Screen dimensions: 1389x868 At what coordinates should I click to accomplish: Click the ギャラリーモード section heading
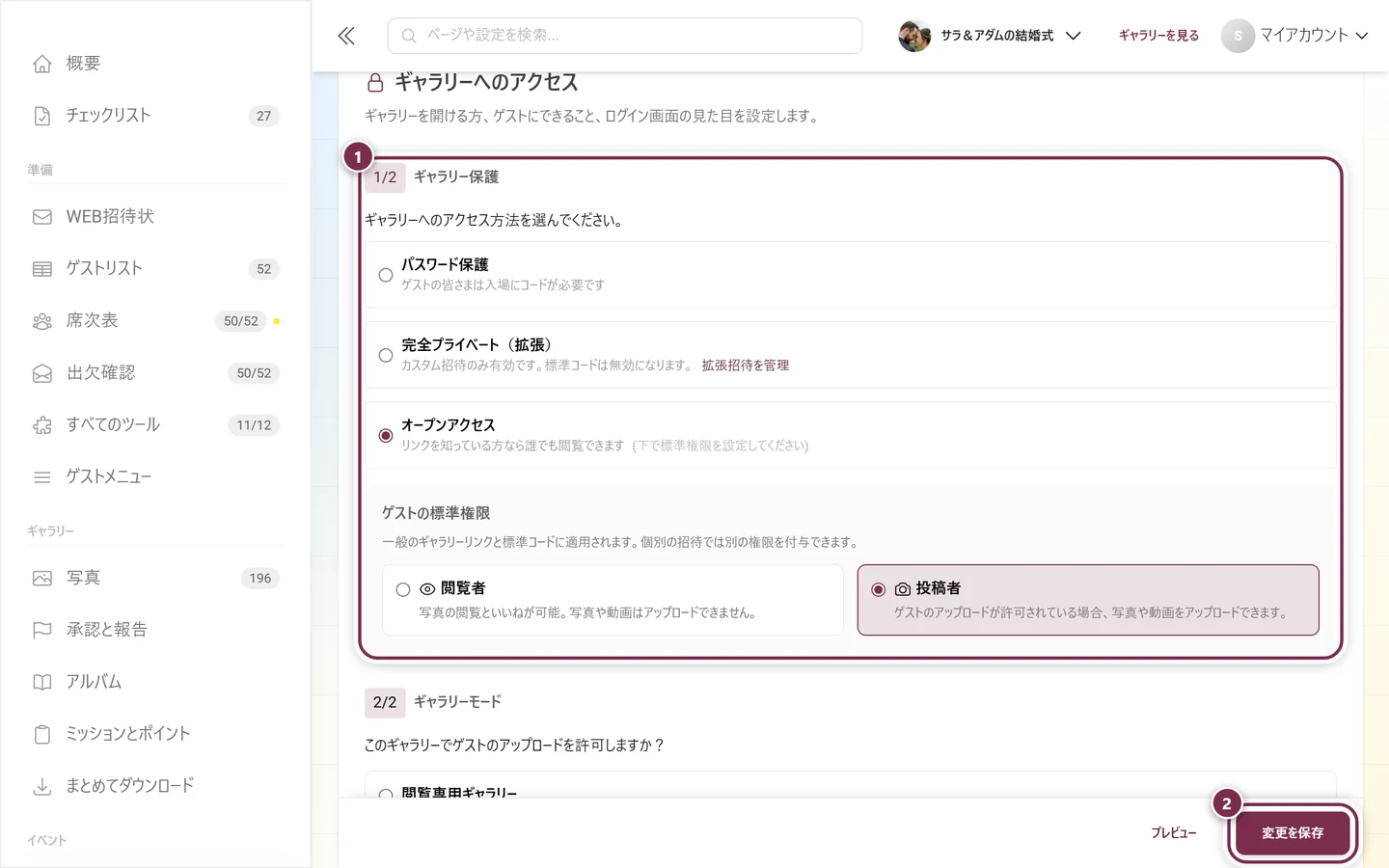pyautogui.click(x=457, y=702)
